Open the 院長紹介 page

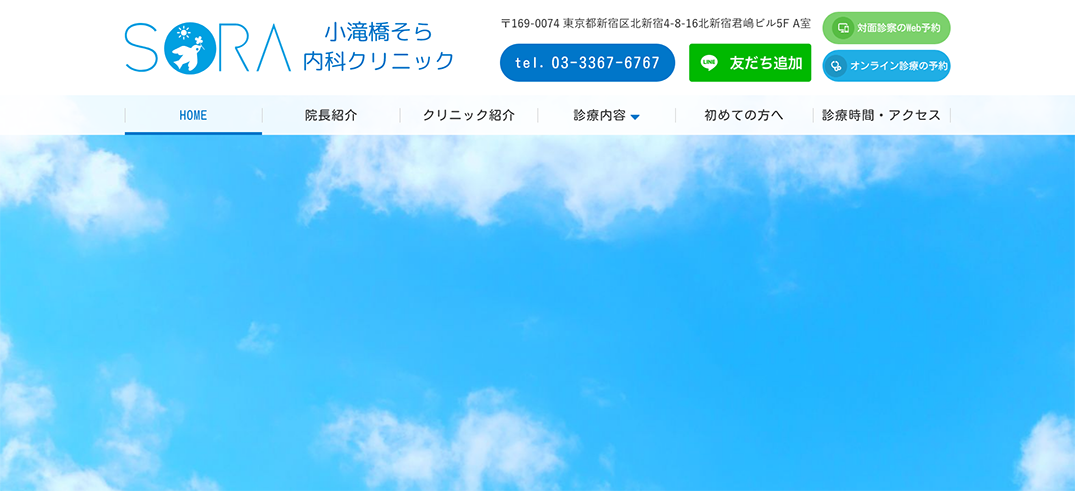[x=331, y=115]
